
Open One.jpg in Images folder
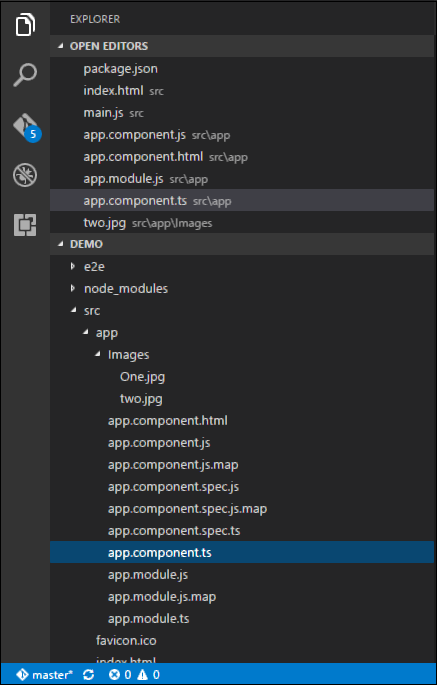[x=242, y=377]
